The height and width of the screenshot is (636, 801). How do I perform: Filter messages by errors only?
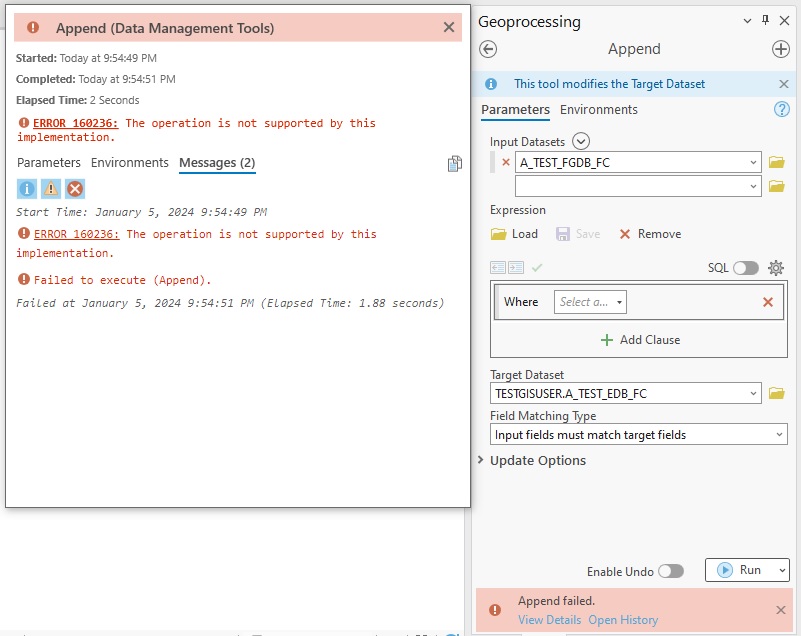point(74,188)
